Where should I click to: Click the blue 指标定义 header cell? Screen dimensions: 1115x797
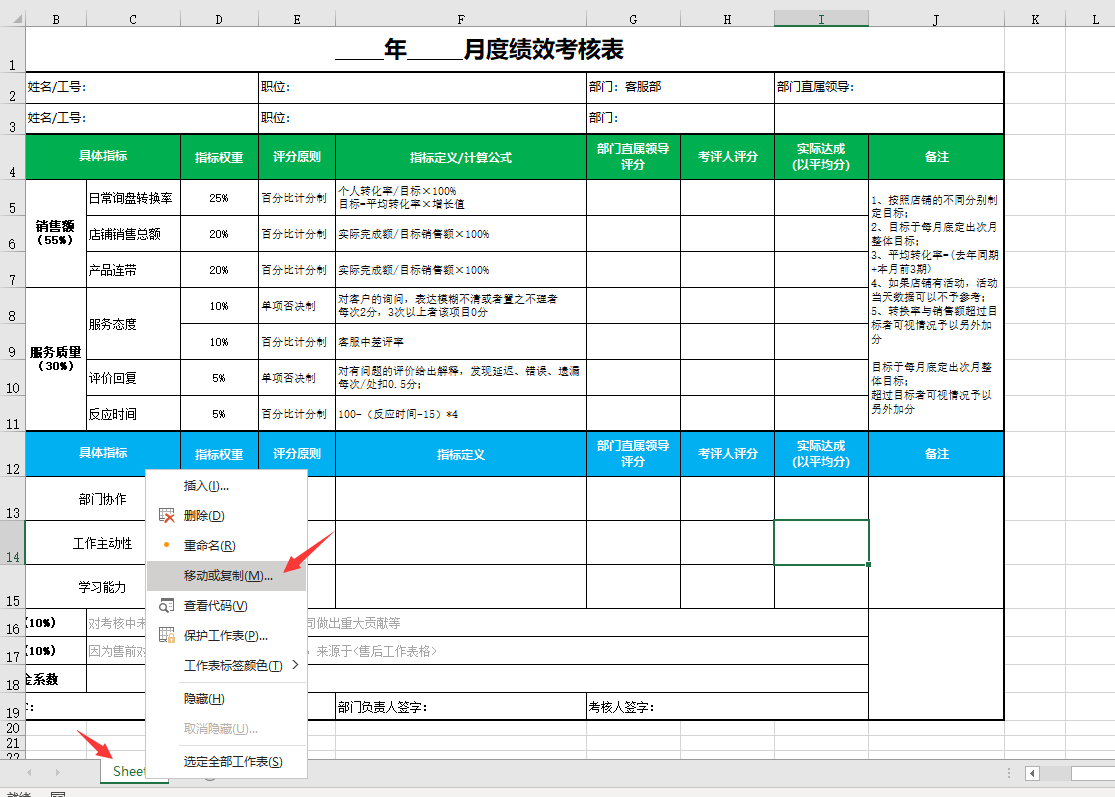(x=461, y=454)
